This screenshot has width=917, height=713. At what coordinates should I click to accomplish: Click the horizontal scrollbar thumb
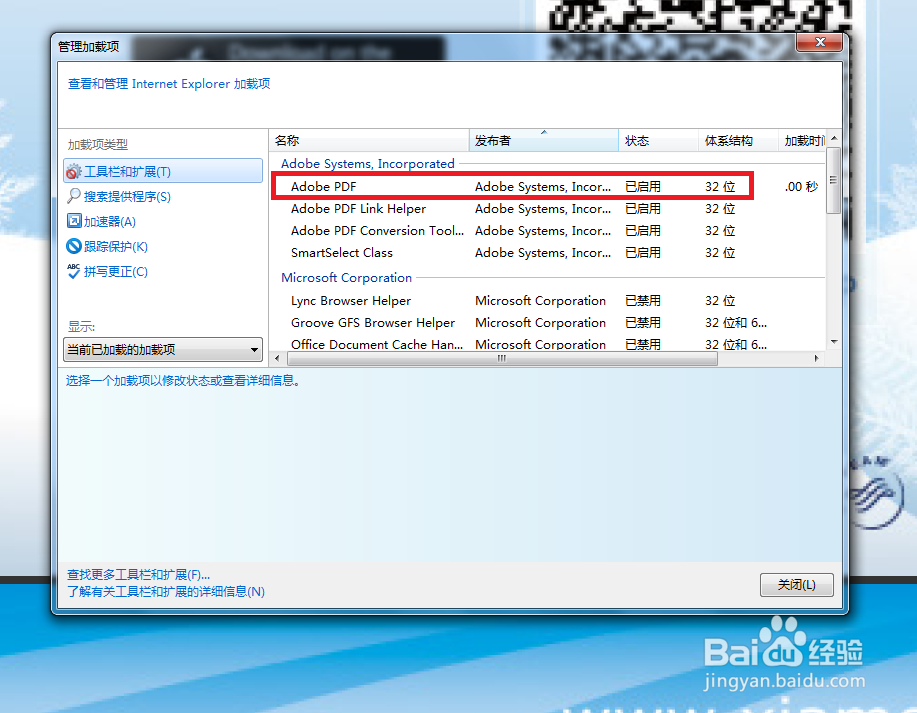point(502,358)
